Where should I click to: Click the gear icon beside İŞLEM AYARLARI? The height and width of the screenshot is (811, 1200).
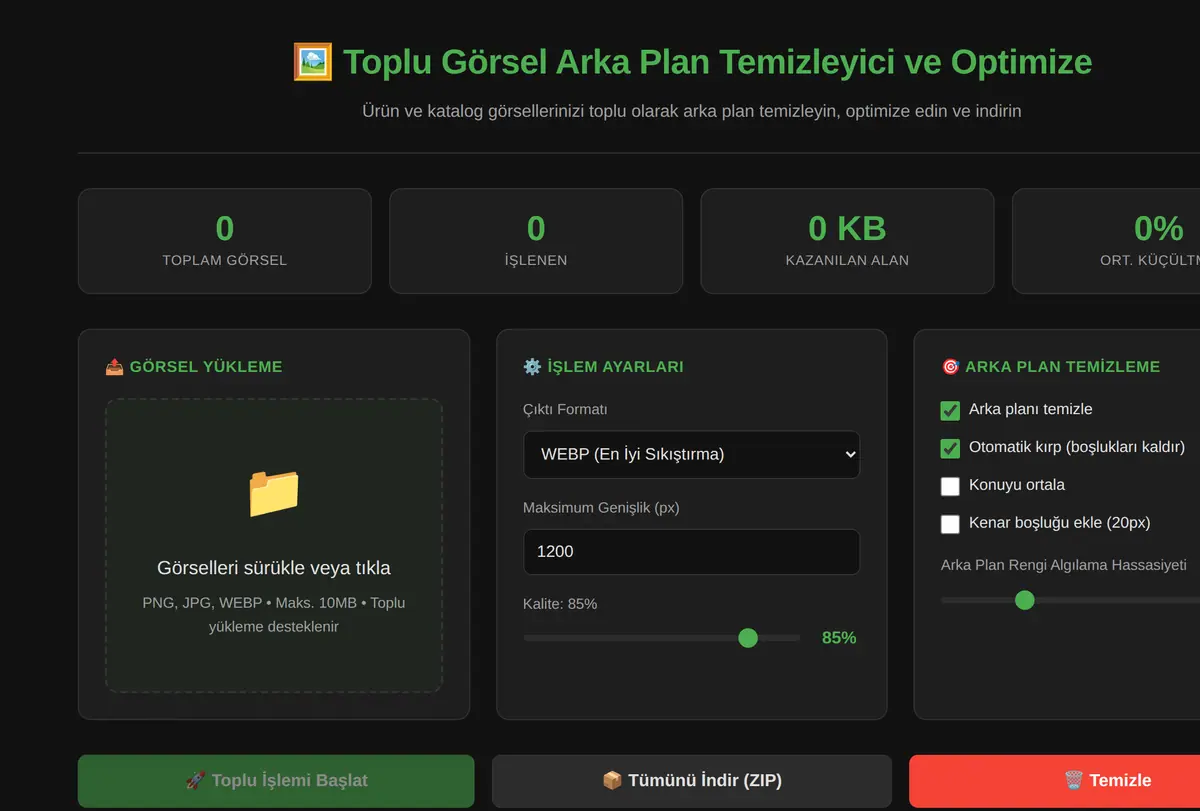[x=532, y=367]
